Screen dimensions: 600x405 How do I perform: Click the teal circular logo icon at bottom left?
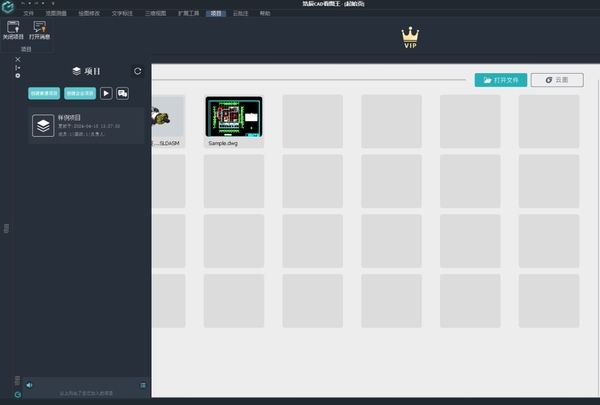coord(18,394)
